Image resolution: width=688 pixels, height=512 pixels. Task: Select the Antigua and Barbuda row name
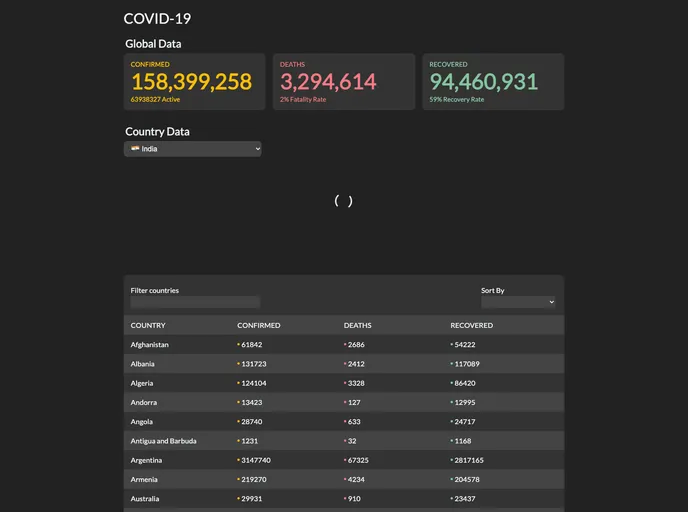(x=163, y=441)
